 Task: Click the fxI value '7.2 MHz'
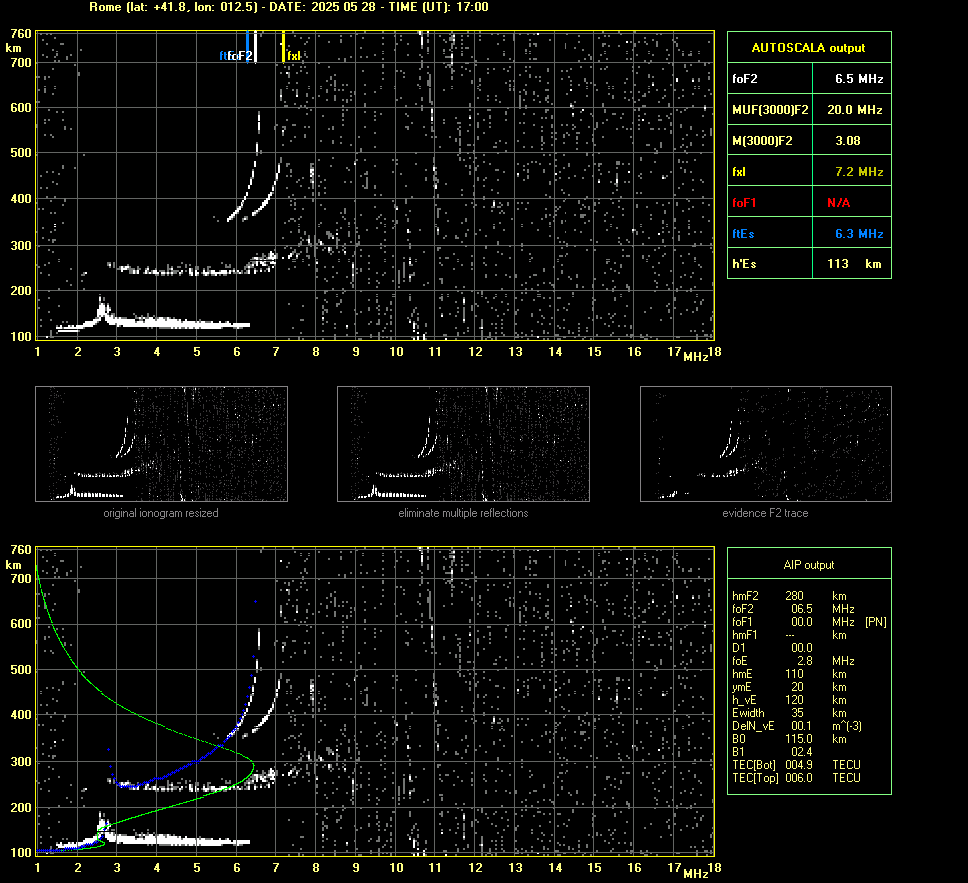[x=859, y=172]
